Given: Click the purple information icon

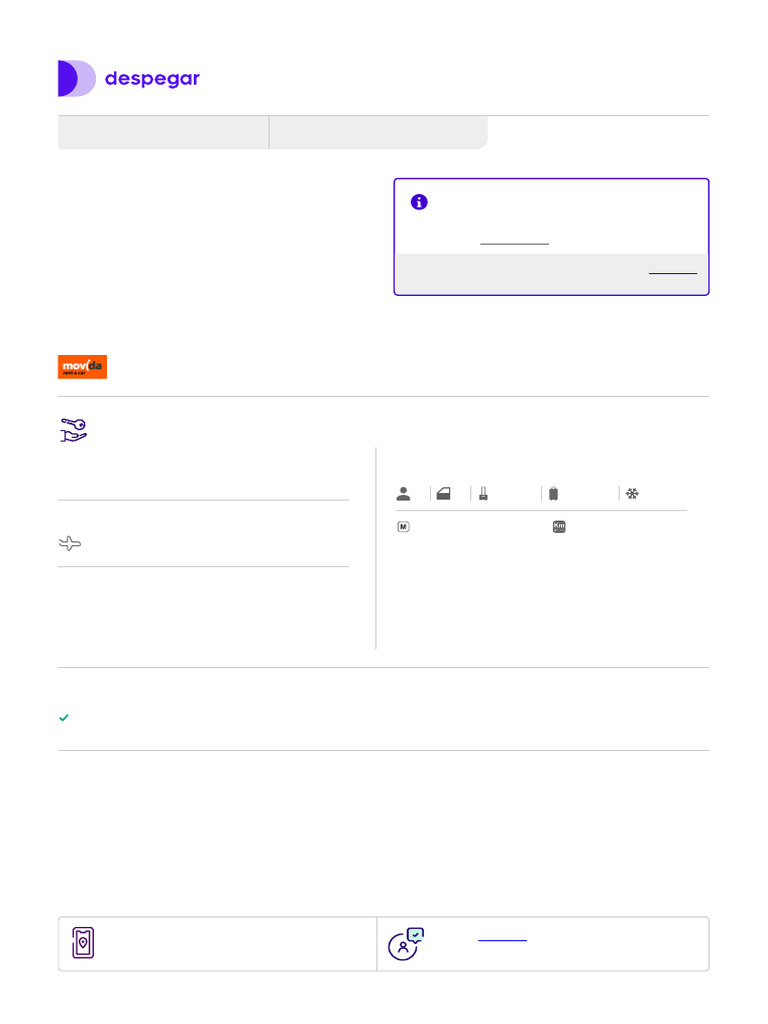Looking at the screenshot, I should 419,202.
